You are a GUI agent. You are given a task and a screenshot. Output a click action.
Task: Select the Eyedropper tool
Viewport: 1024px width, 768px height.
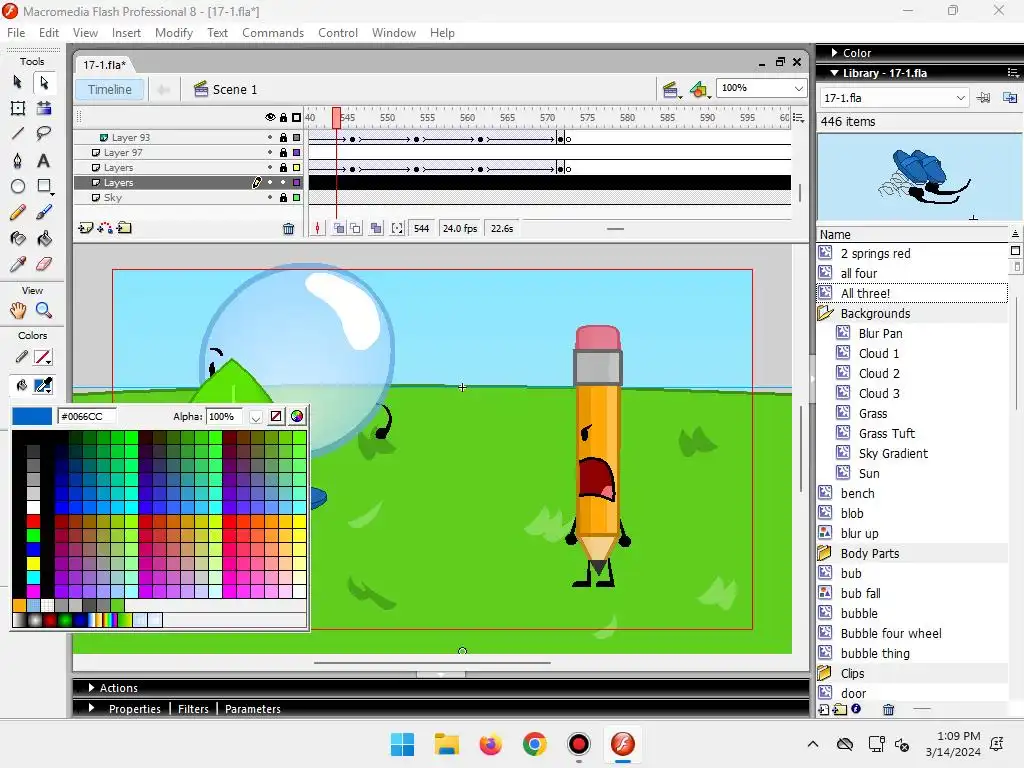tap(18, 264)
